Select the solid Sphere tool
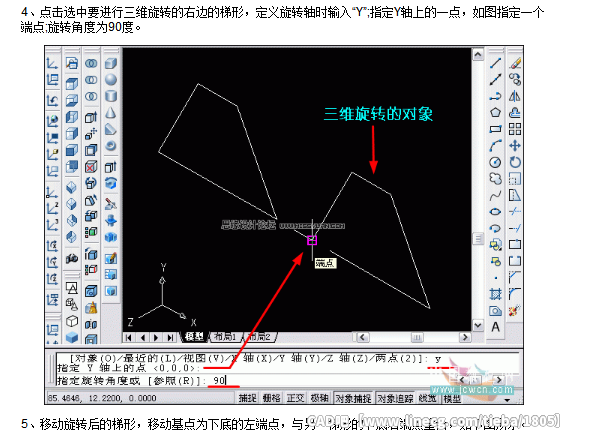The width and height of the screenshot is (594, 440). coord(111,80)
